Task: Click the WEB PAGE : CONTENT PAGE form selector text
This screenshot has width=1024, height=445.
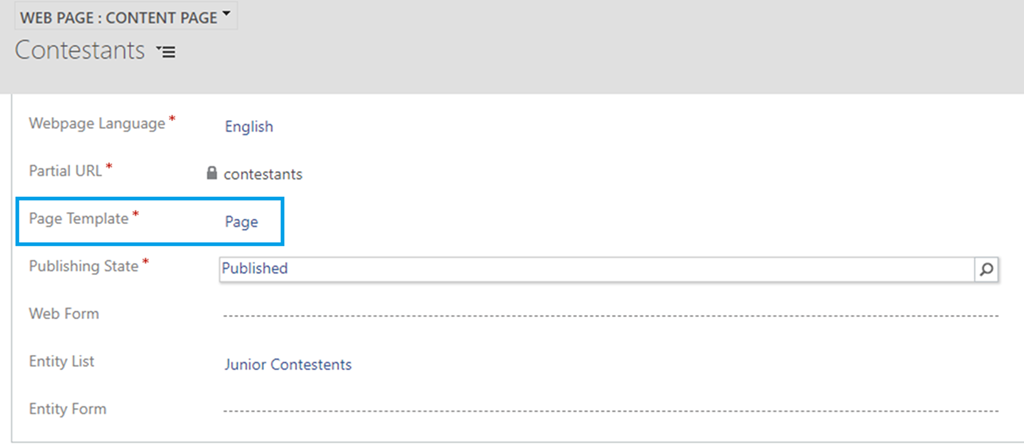Action: (118, 18)
